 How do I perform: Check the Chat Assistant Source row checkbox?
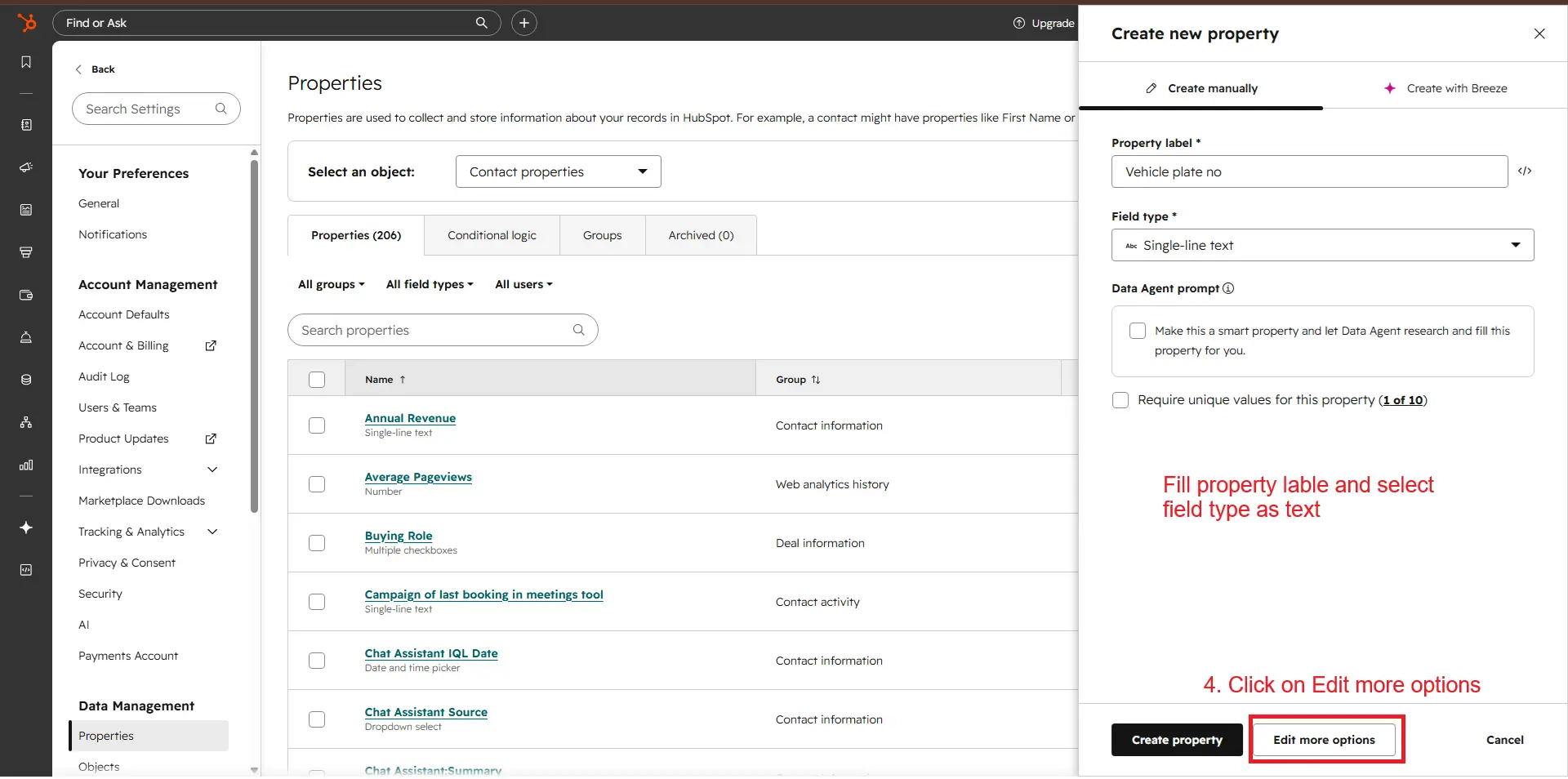pos(317,719)
